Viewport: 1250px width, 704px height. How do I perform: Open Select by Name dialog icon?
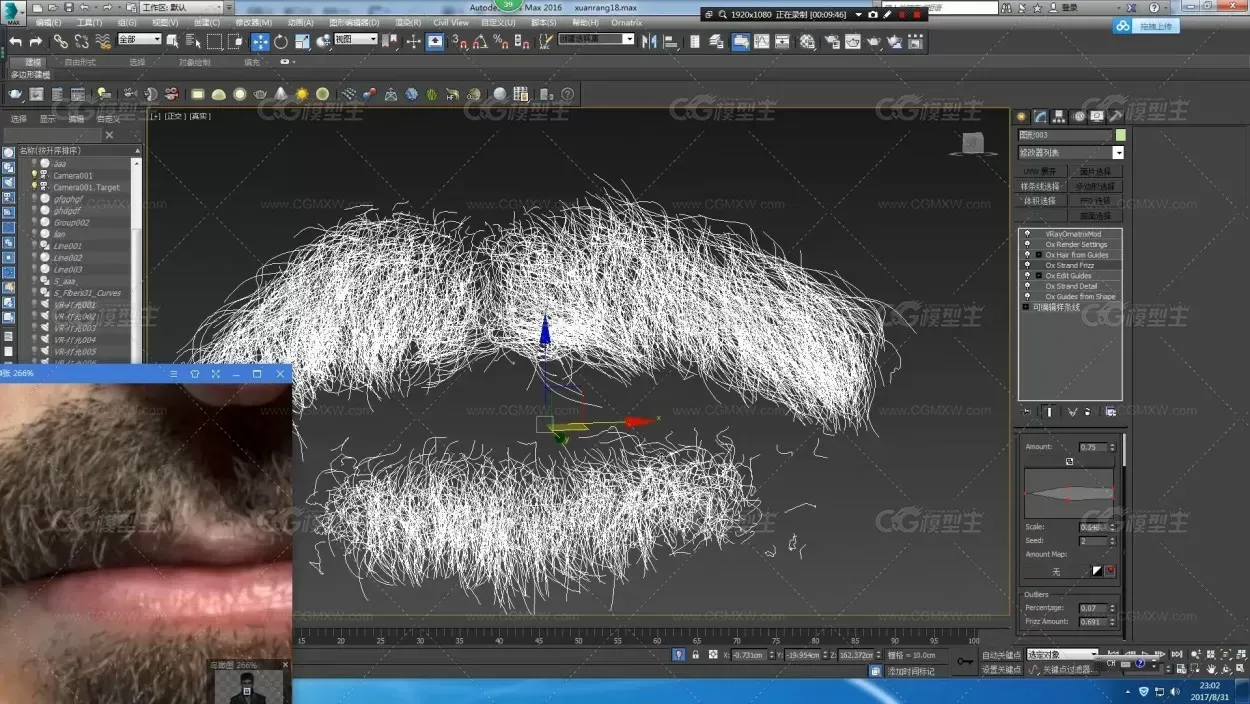point(193,41)
